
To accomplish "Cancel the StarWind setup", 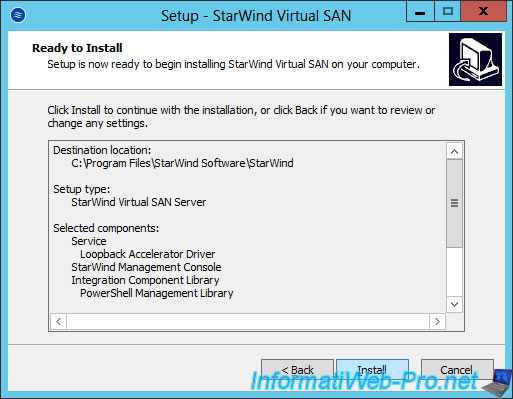I will click(457, 370).
